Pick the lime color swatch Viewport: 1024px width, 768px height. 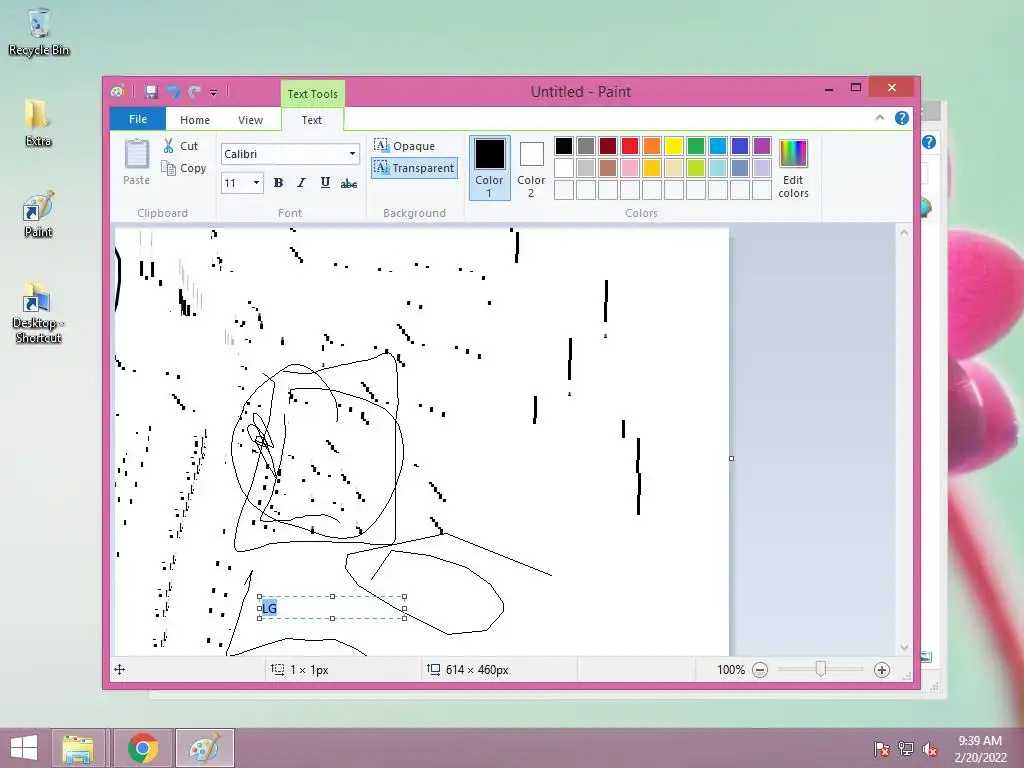(x=696, y=168)
